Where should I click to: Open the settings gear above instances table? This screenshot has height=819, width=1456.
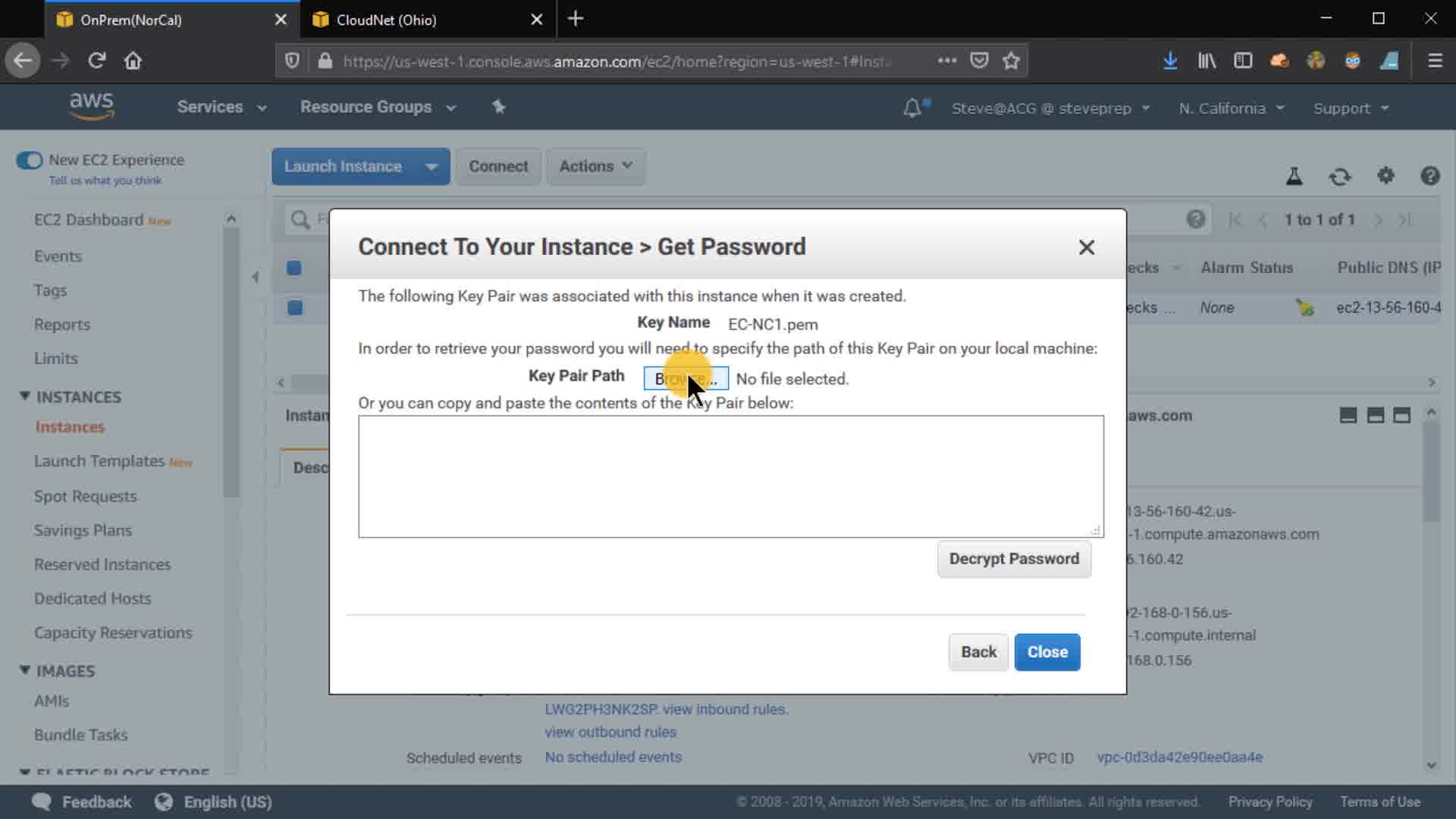coord(1385,176)
